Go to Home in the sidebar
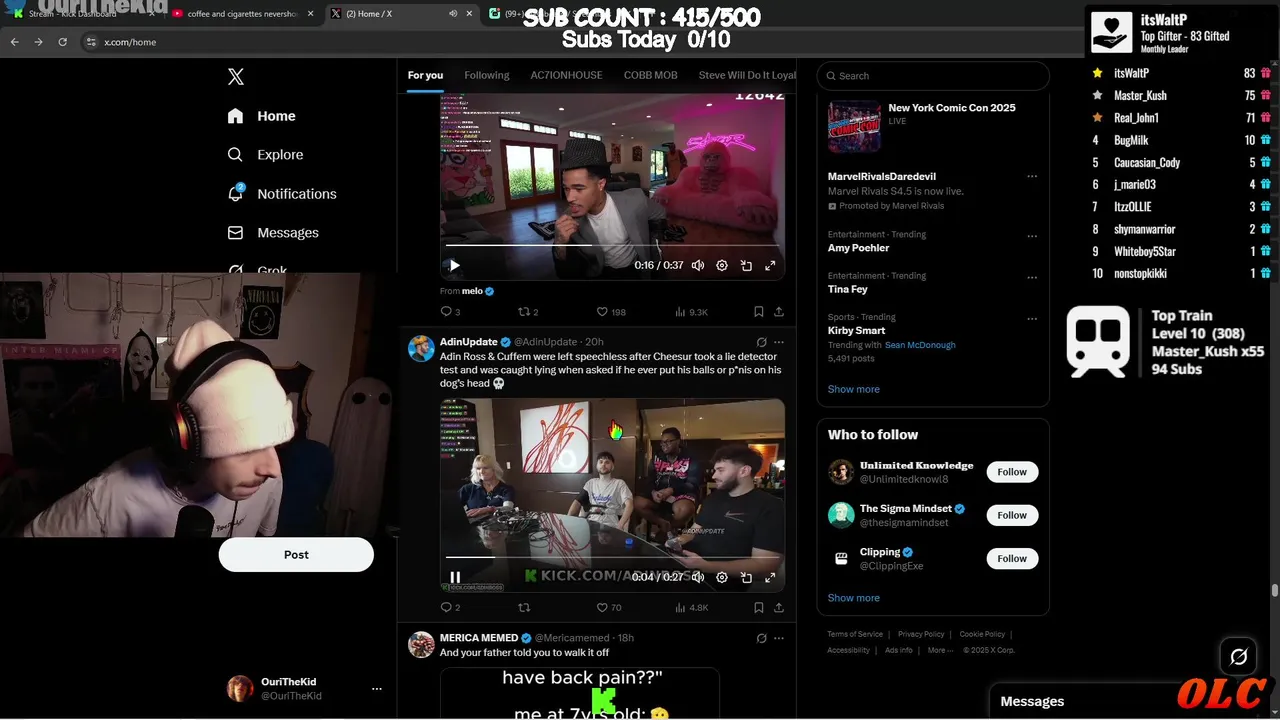 point(261,116)
